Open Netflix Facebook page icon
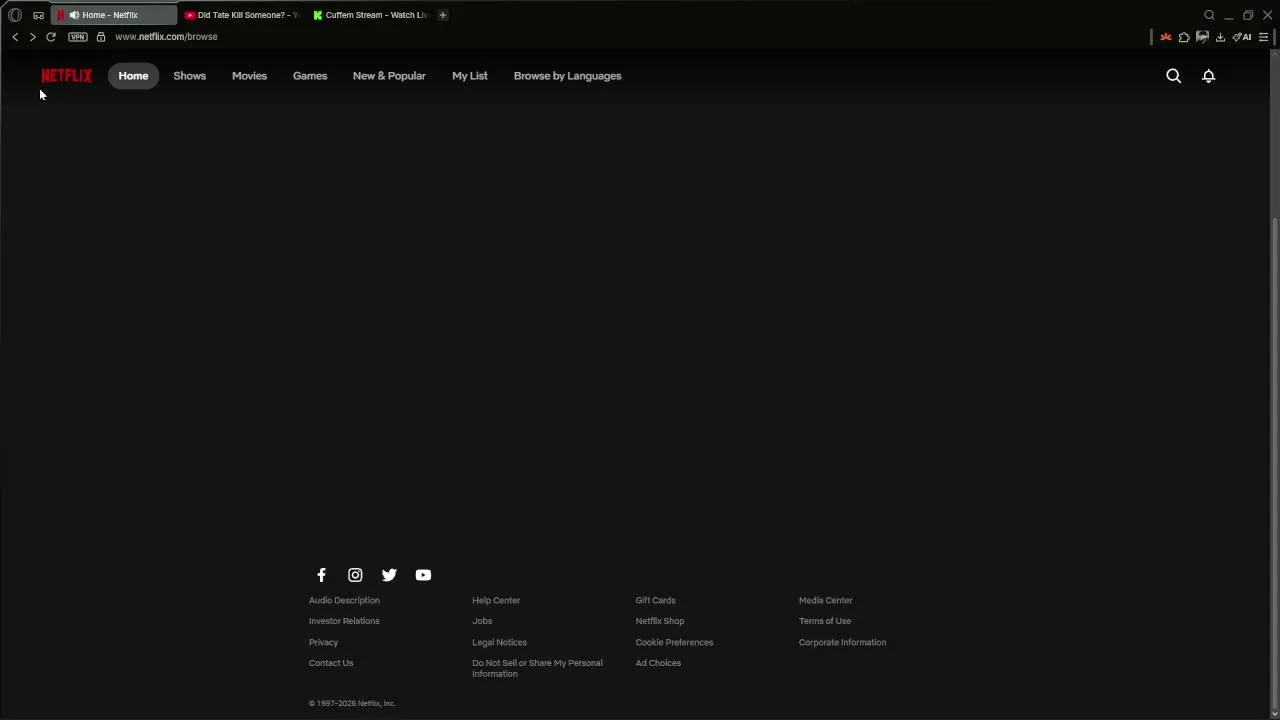This screenshot has height=720, width=1280. 321,575
